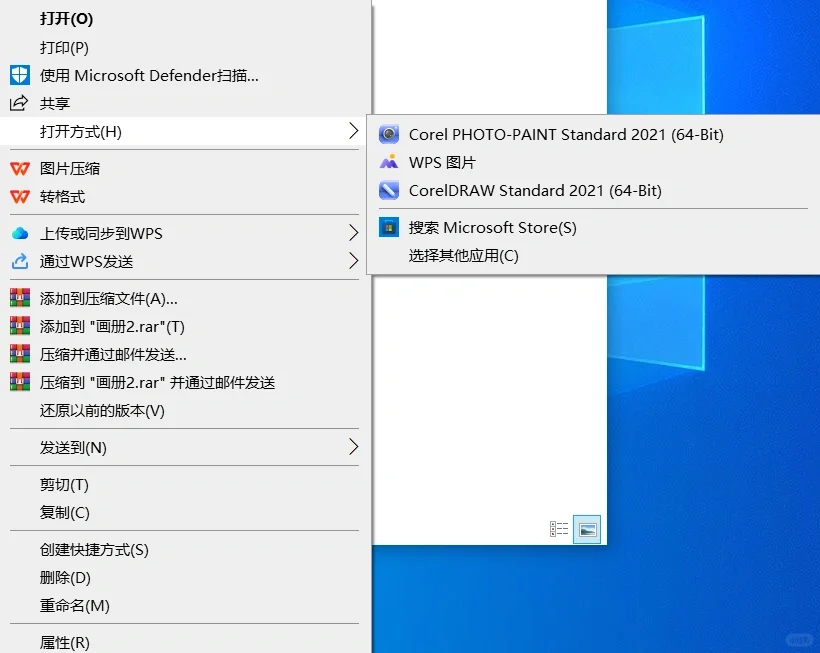Open 发送到(N) menu entry
Screen dimensions: 820x653
[x=185, y=447]
